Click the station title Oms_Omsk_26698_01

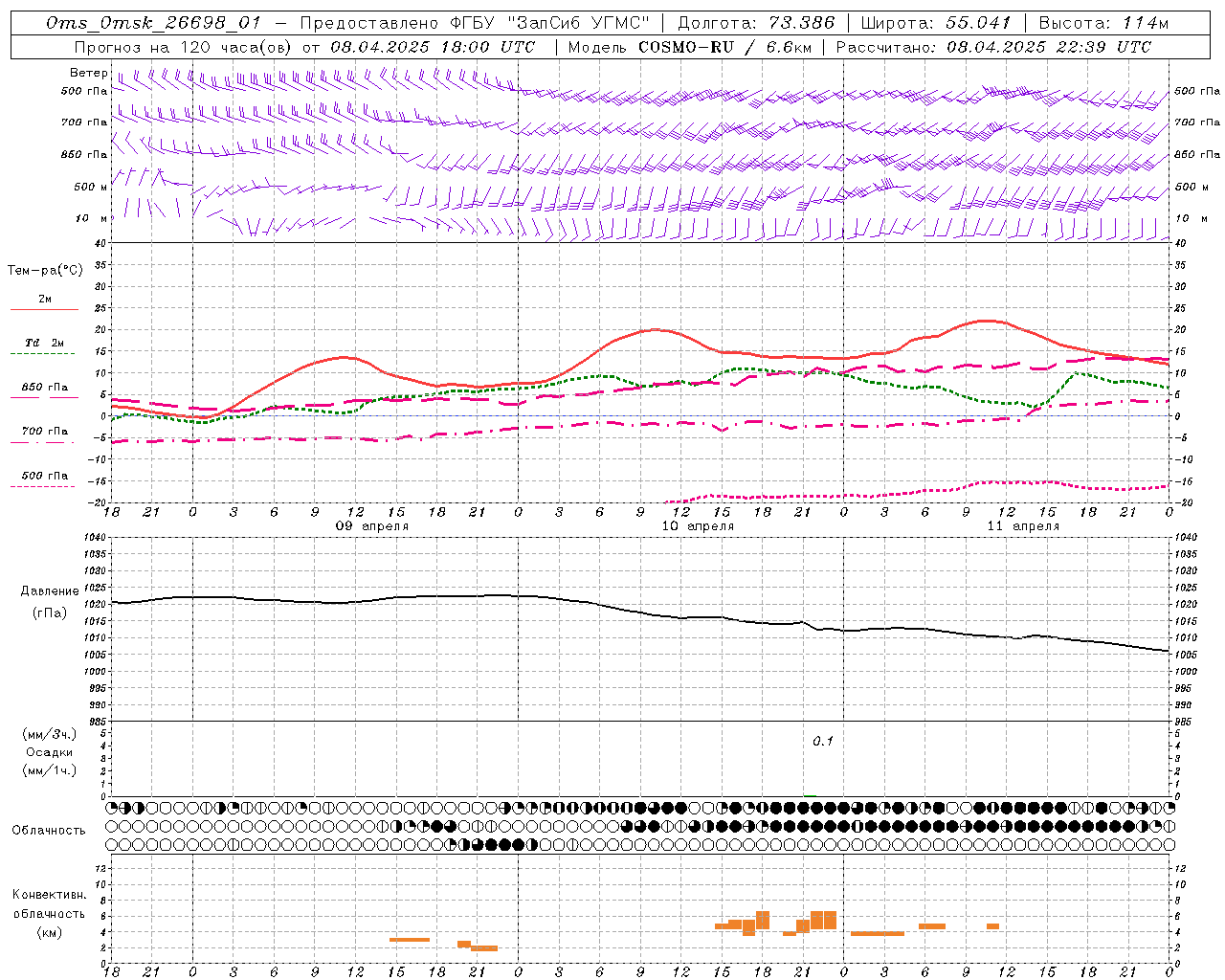coord(152,23)
